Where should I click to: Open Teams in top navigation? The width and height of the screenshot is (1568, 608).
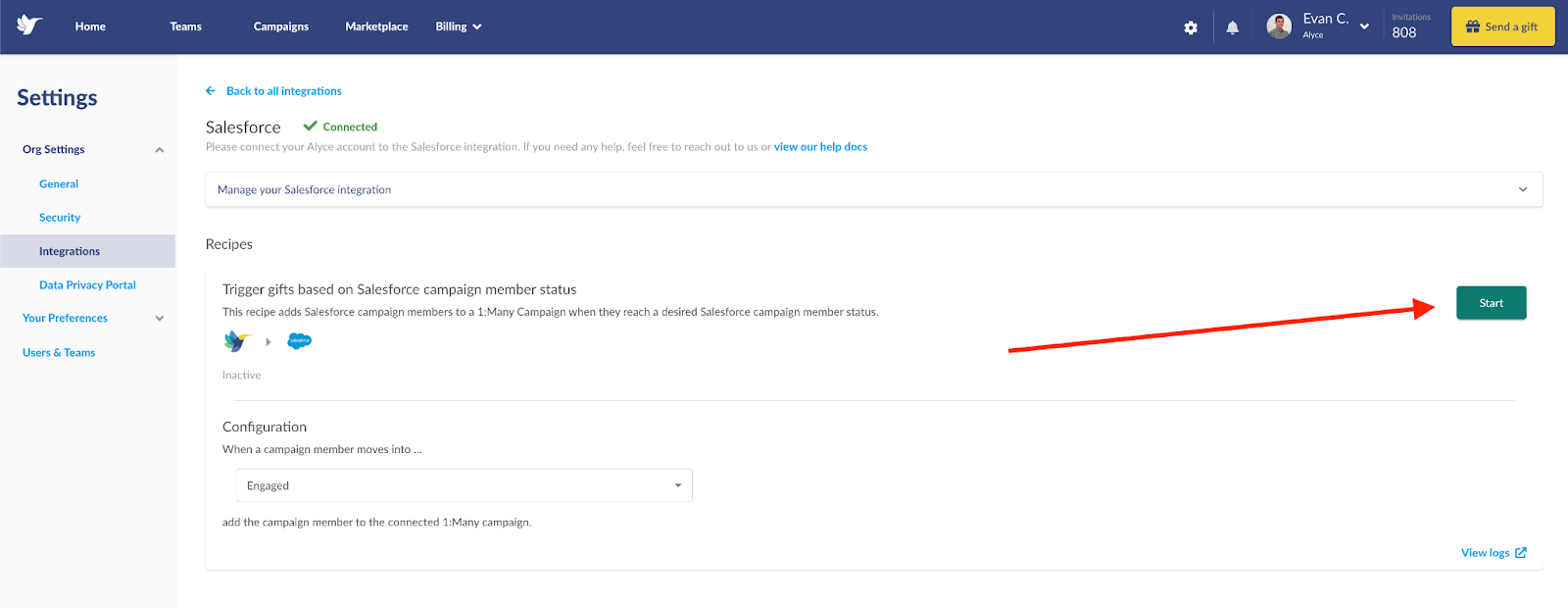click(x=185, y=26)
